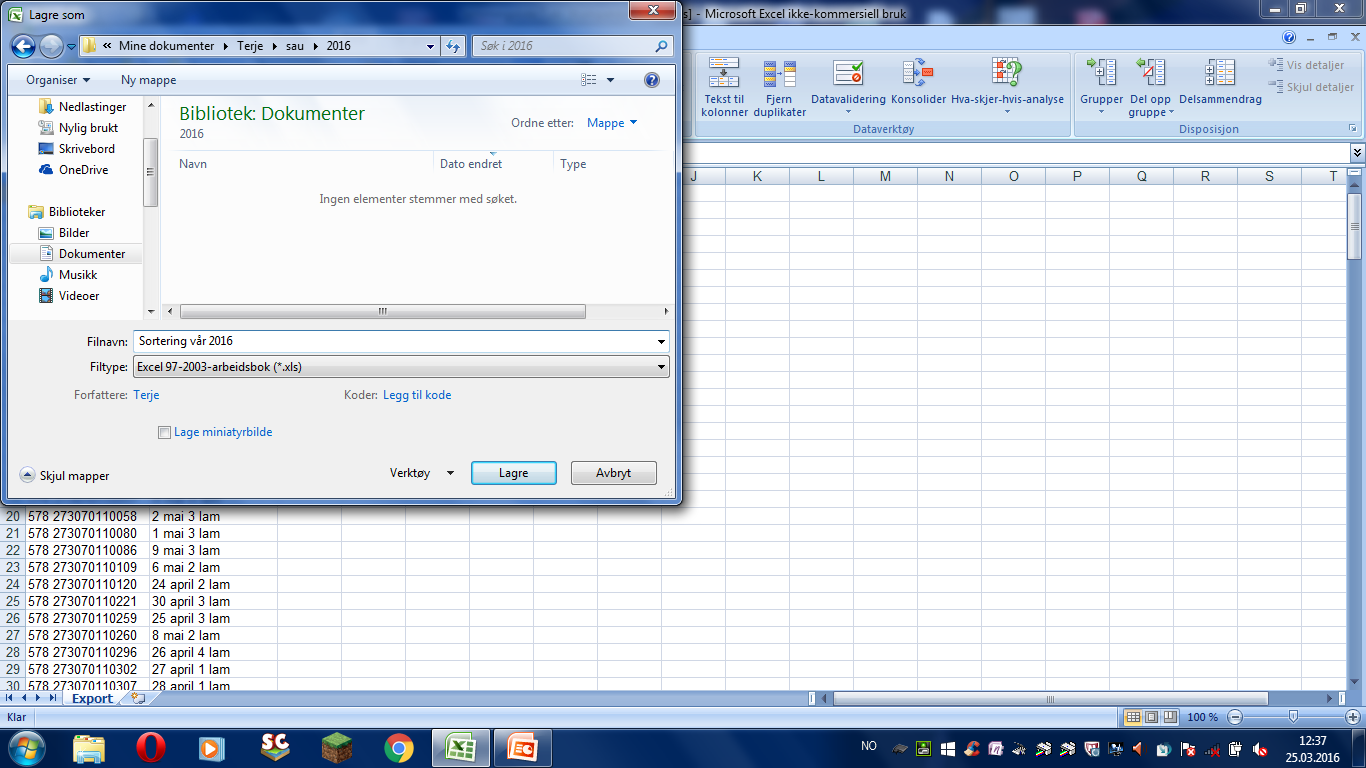Open the Excel help icon in ribbon

[1288, 37]
